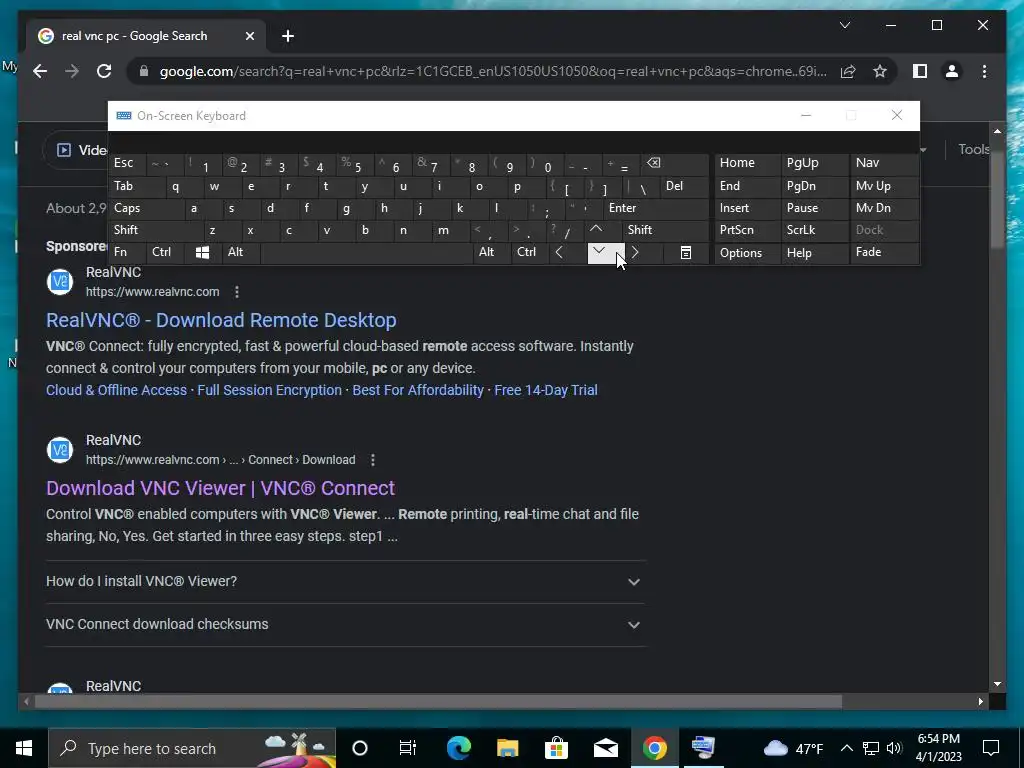Open Microsoft Store from the taskbar
Image resolution: width=1024 pixels, height=768 pixels.
tap(556, 748)
